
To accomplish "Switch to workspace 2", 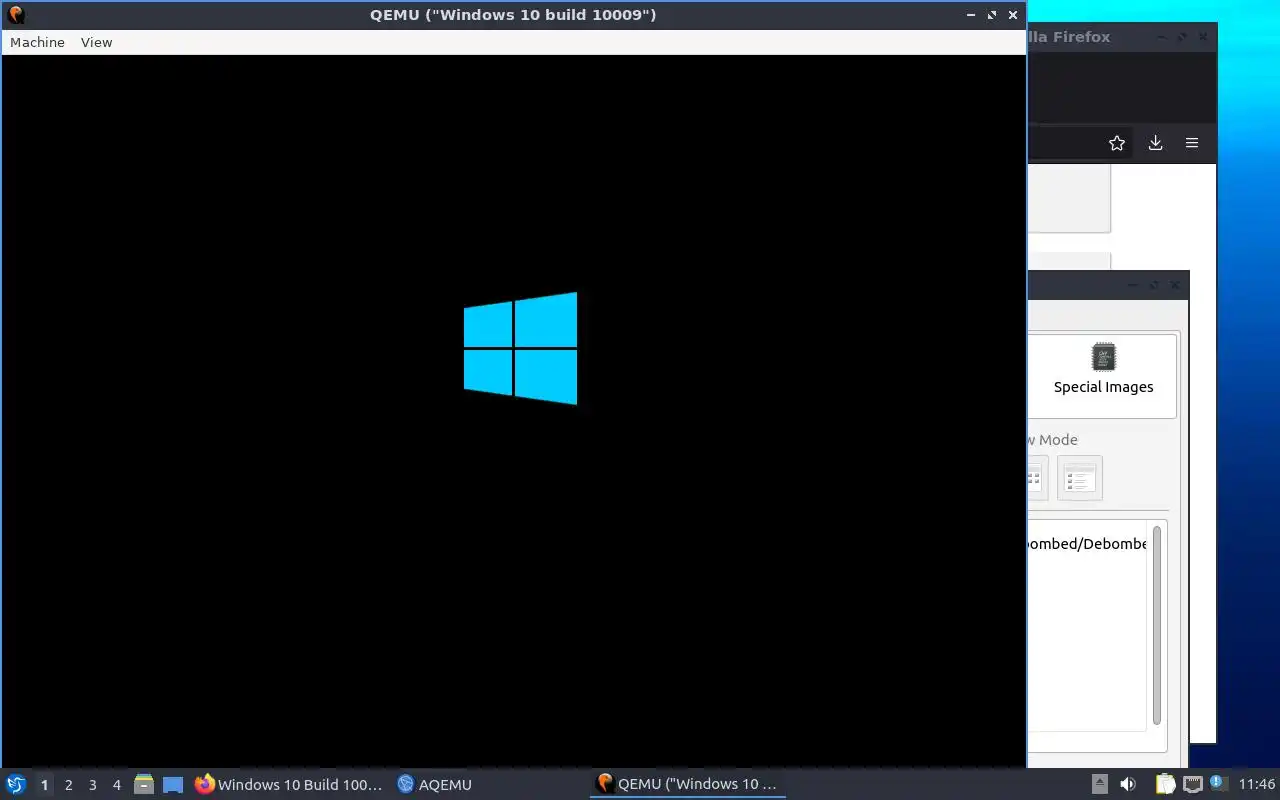I will [x=68, y=785].
